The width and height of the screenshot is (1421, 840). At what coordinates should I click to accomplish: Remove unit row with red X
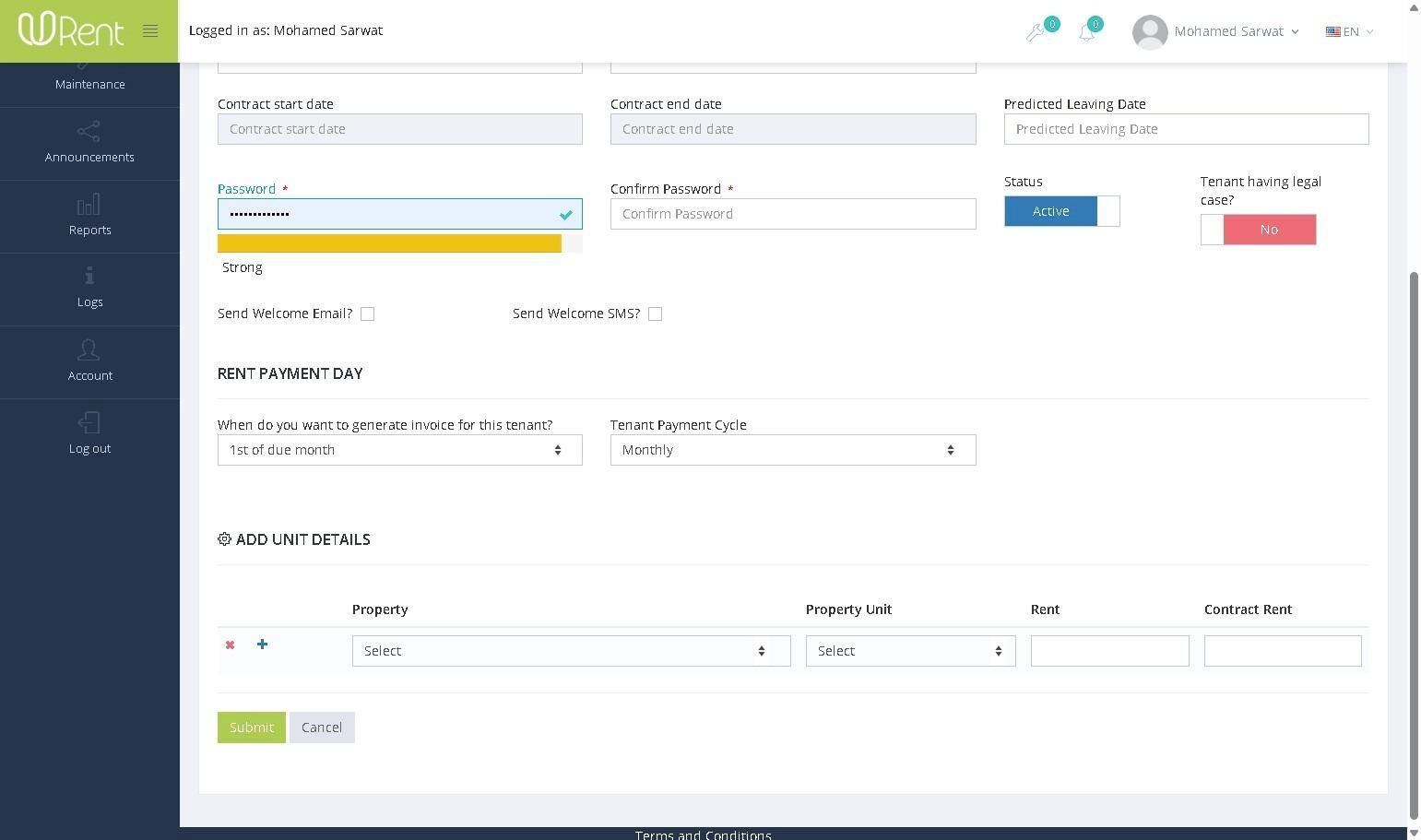click(x=230, y=645)
